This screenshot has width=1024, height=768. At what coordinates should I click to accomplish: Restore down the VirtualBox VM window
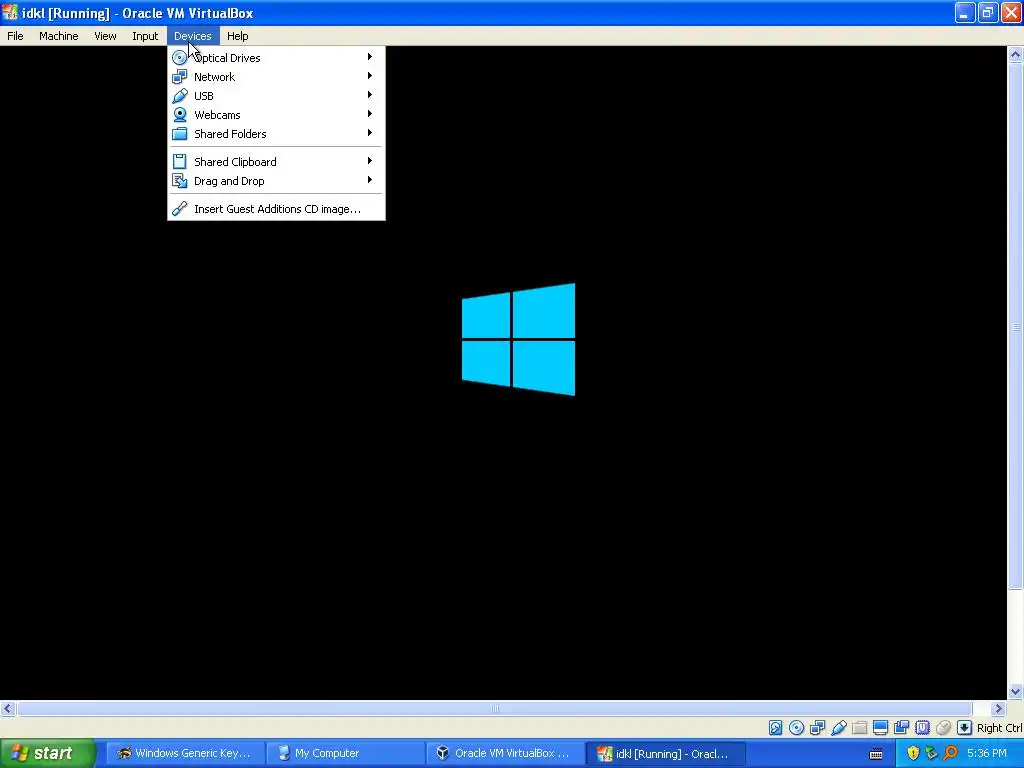[x=988, y=12]
